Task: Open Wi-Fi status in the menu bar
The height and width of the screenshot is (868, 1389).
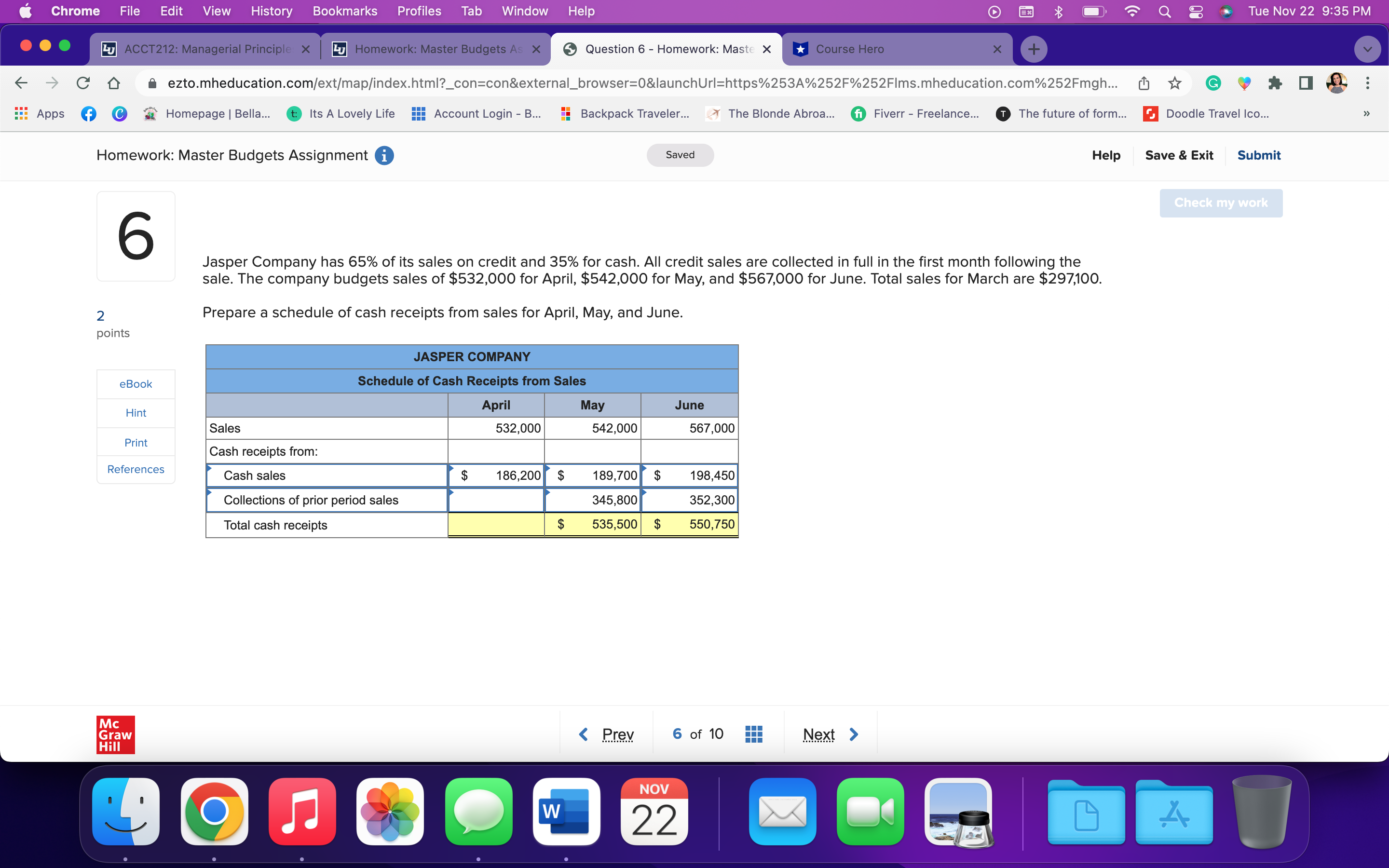Action: point(1132,11)
